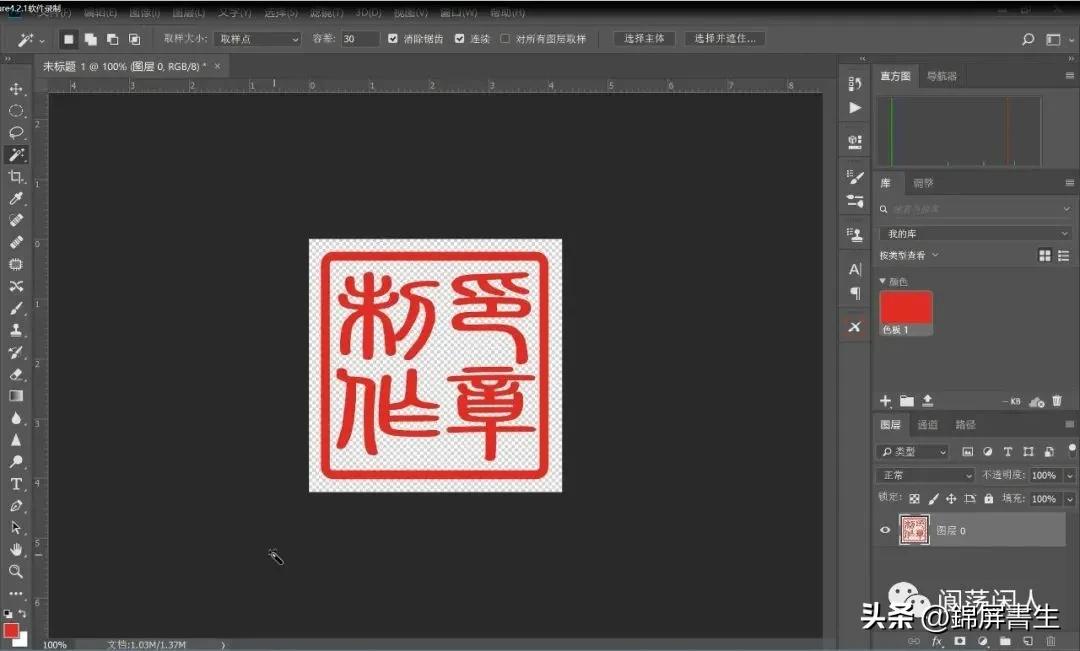Hide 图层 0 with its eye toggle
This screenshot has height=651, width=1080.
(886, 530)
